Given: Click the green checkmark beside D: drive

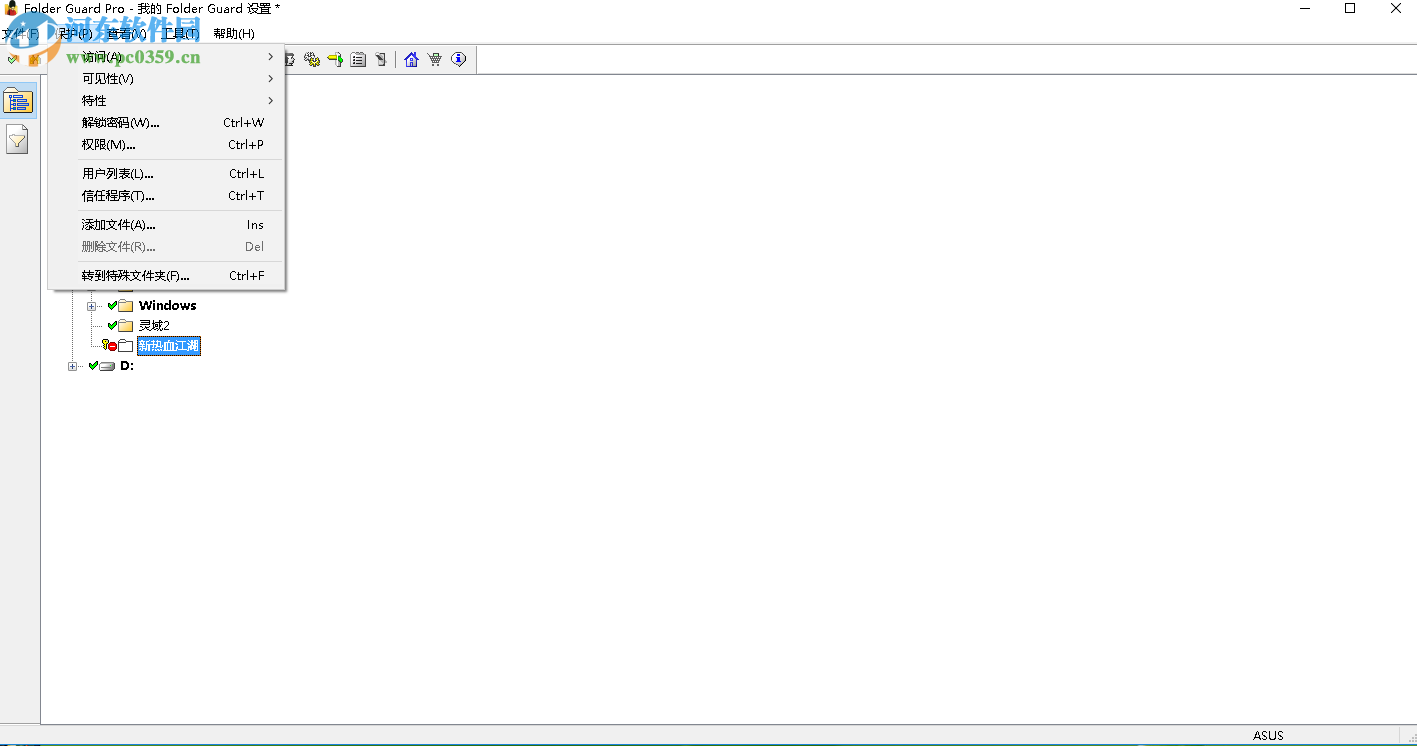Looking at the screenshot, I should coord(93,366).
